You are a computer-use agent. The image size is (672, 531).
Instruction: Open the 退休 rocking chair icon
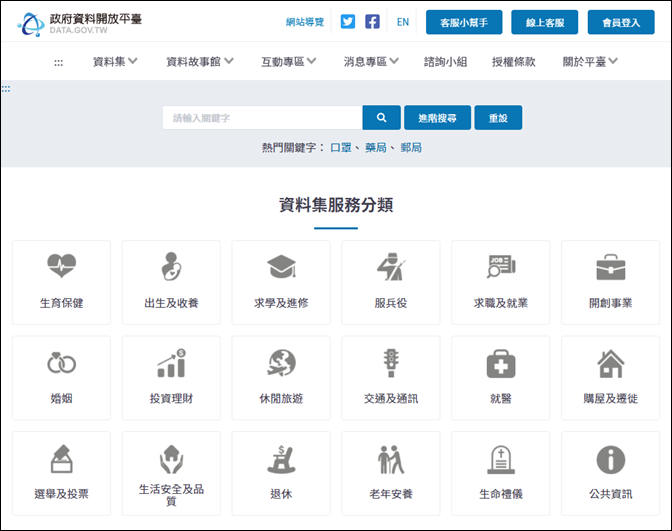(x=281, y=459)
